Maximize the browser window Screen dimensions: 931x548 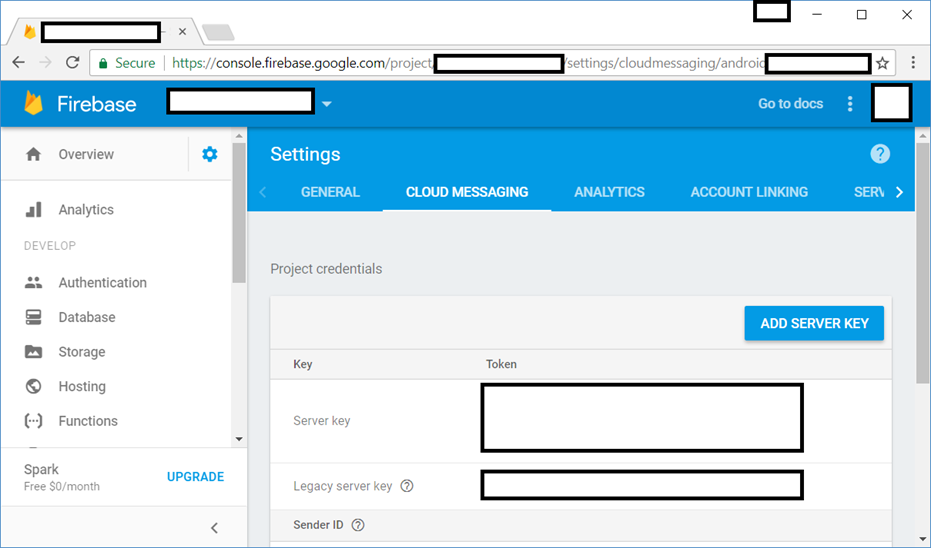pos(862,15)
